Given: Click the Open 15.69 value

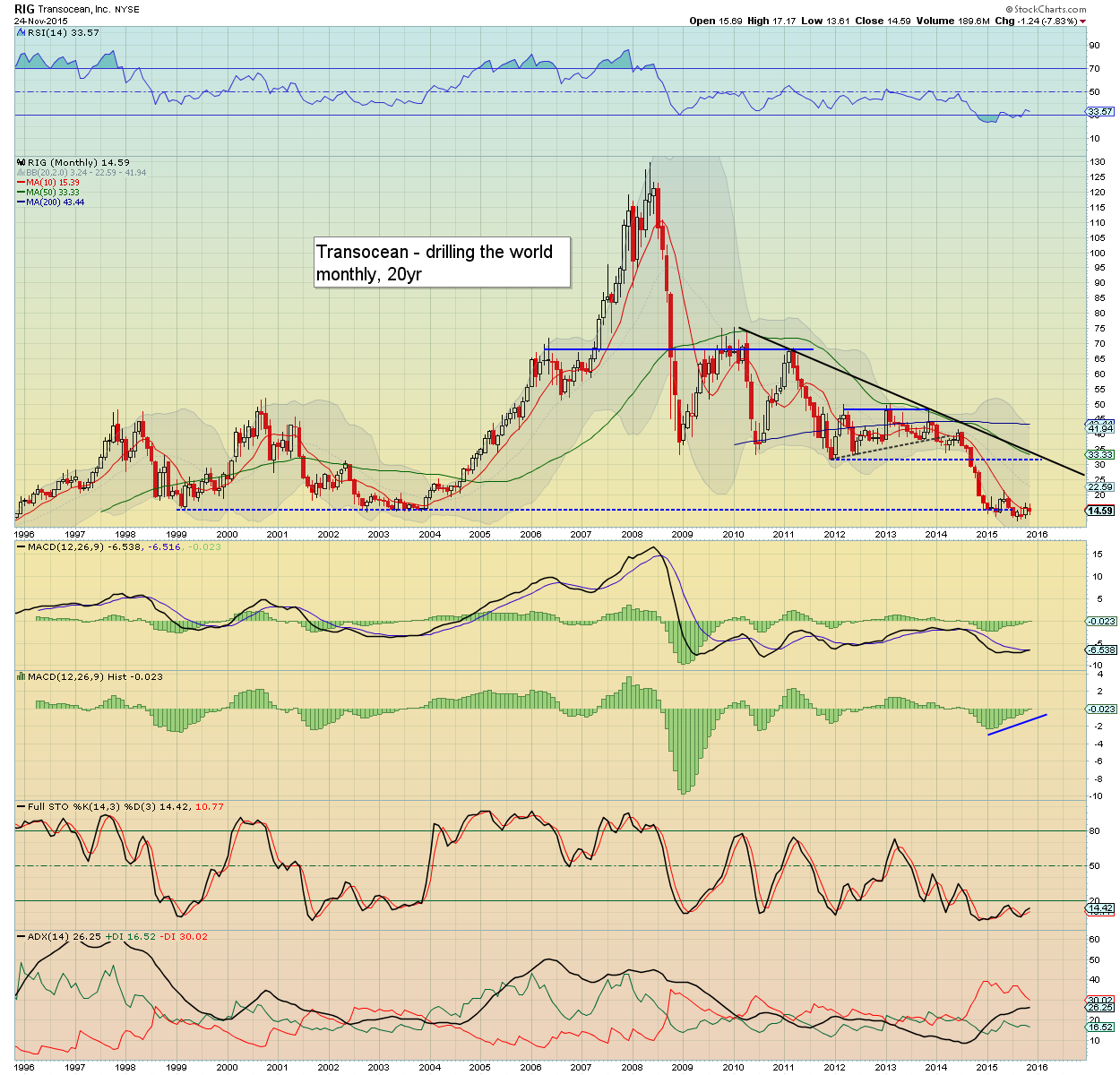Looking at the screenshot, I should [715, 21].
